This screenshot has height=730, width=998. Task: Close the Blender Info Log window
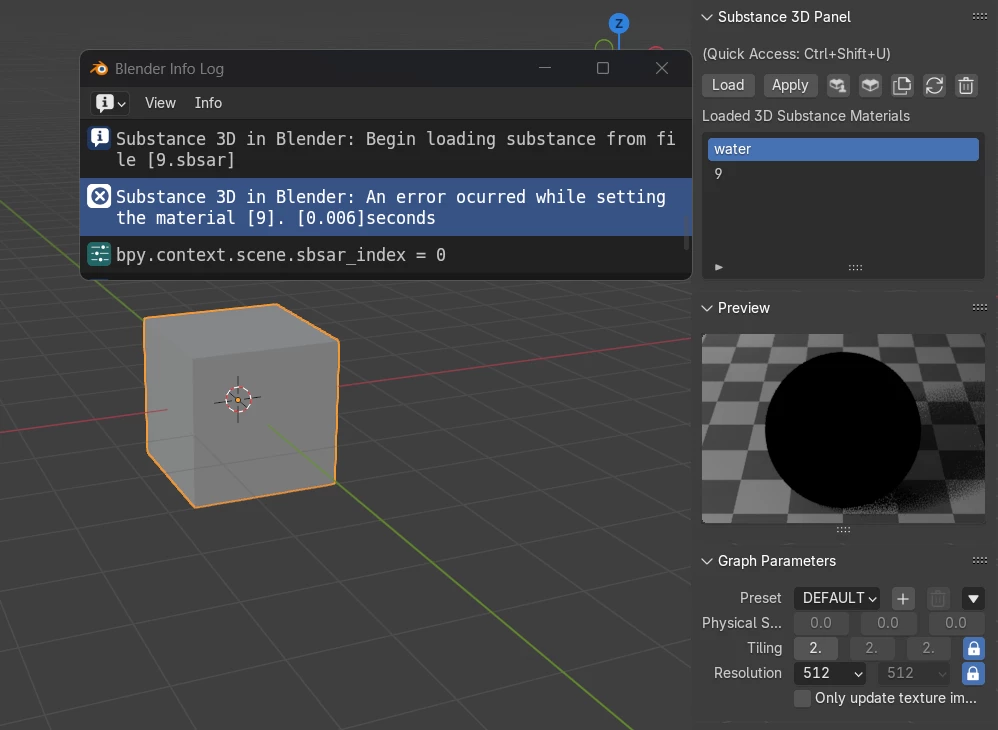tap(662, 68)
